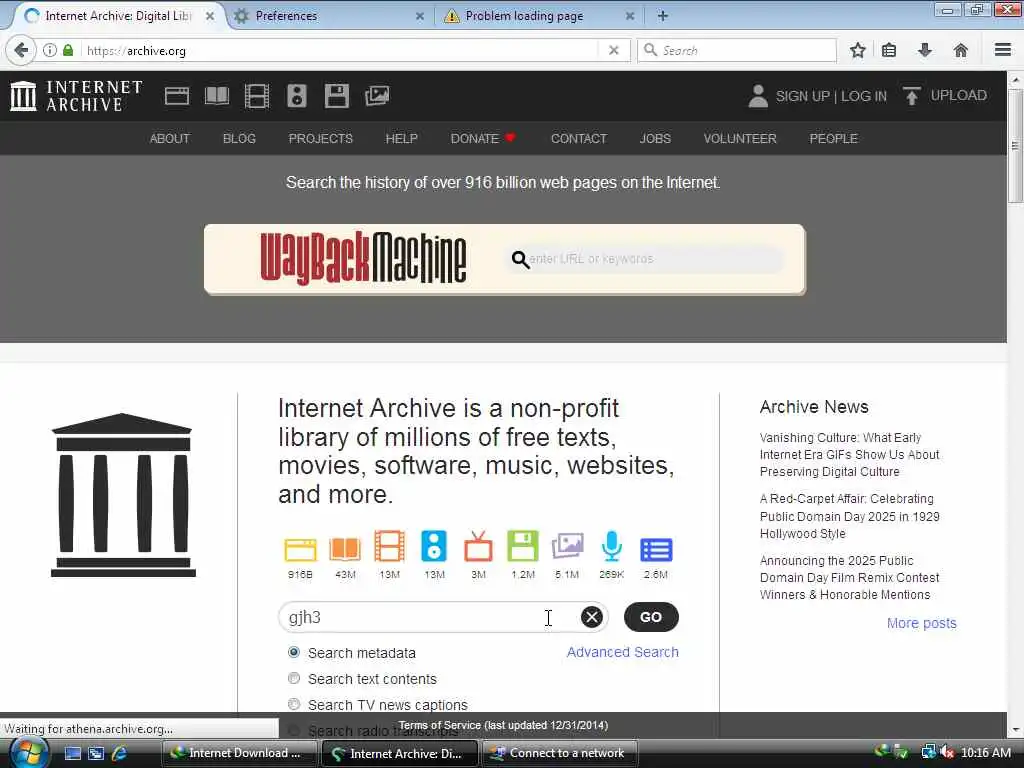Screen dimensions: 1024x768
Task: Open the browser downloads arrow icon
Action: [925, 50]
